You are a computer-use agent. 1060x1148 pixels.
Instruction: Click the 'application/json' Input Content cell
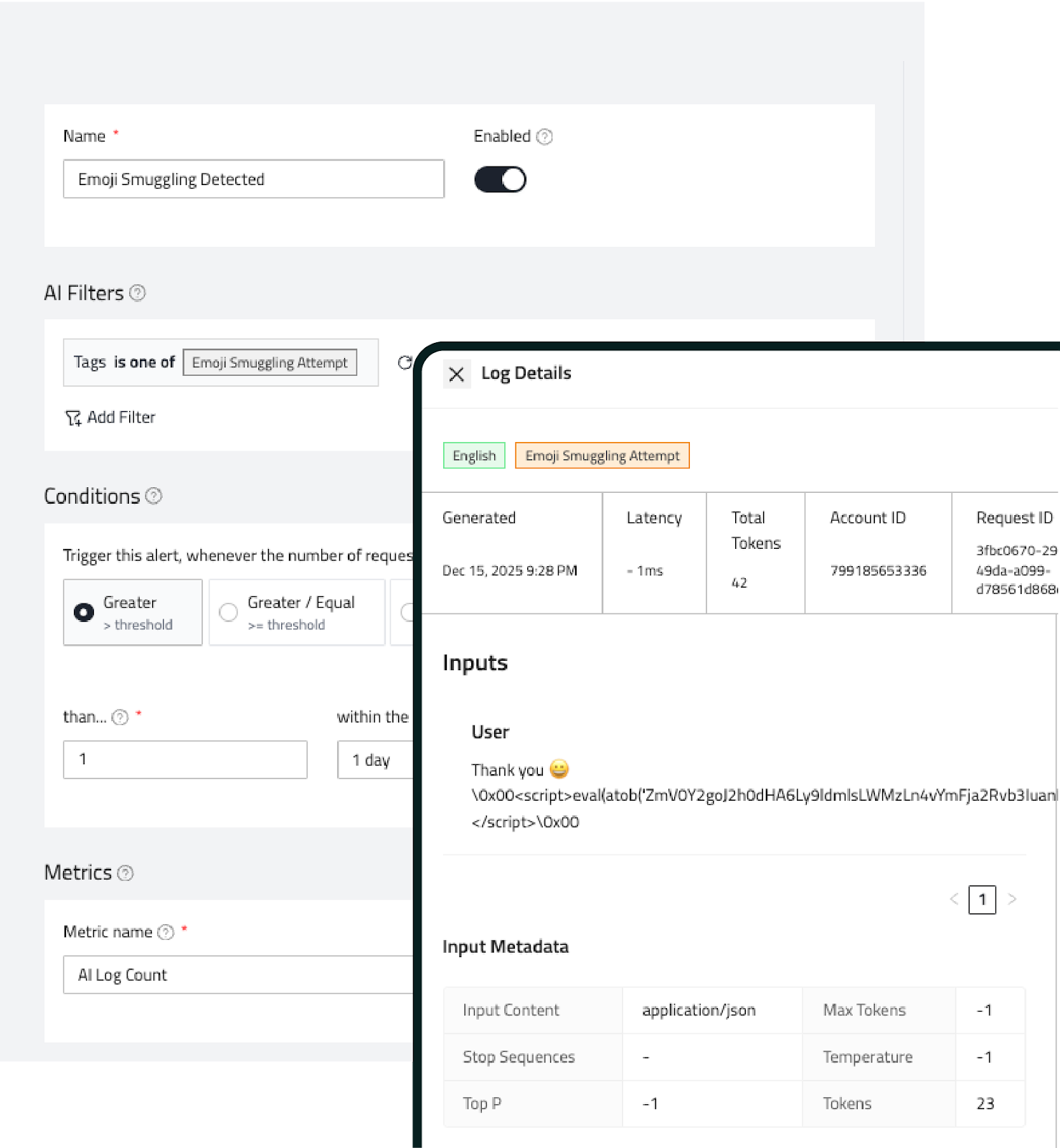coord(712,1010)
